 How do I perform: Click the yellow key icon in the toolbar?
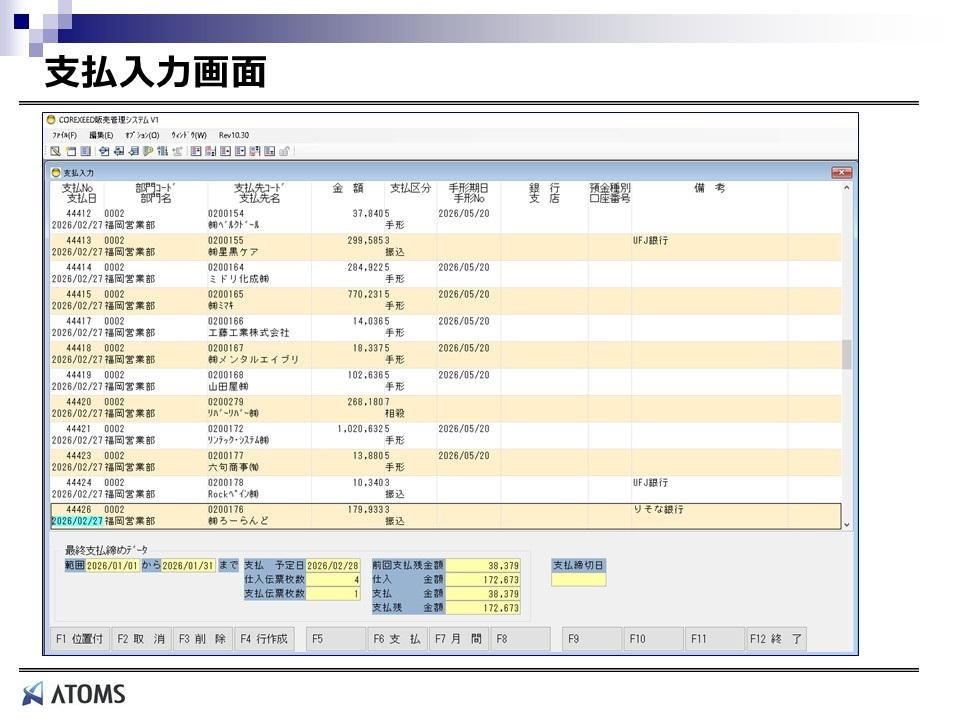pyautogui.click(x=148, y=151)
